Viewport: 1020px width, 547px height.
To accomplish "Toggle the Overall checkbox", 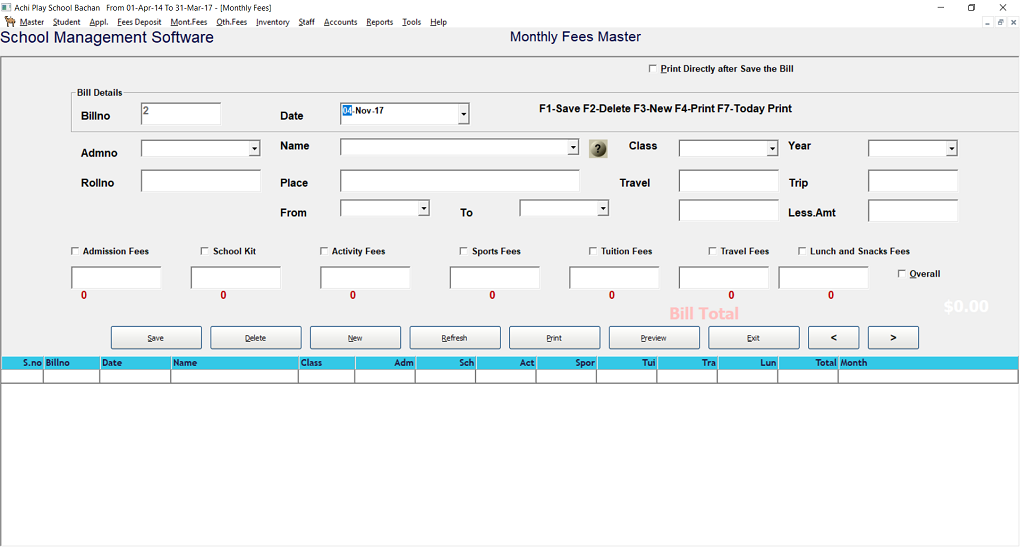I will coord(902,274).
